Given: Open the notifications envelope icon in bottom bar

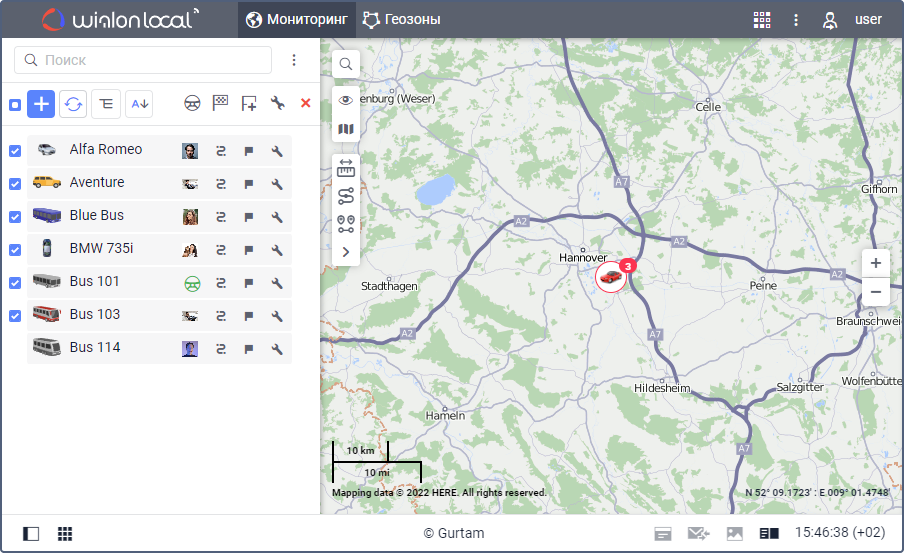Looking at the screenshot, I should tap(698, 534).
